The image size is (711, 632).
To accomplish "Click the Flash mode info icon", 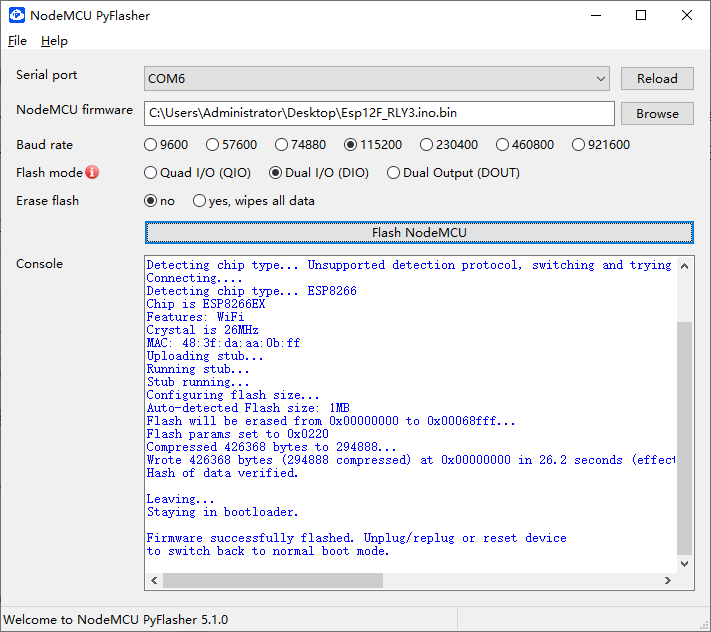I will [92, 172].
